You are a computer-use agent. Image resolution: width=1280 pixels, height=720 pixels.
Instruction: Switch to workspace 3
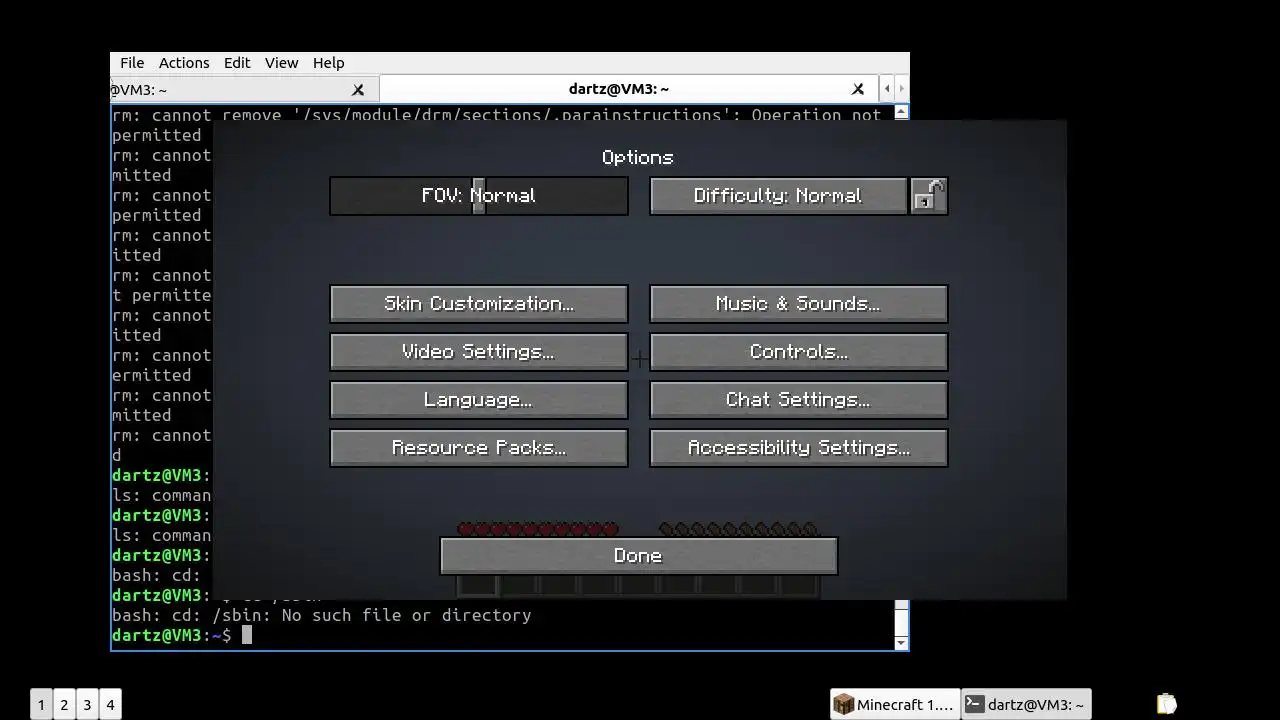pos(87,705)
